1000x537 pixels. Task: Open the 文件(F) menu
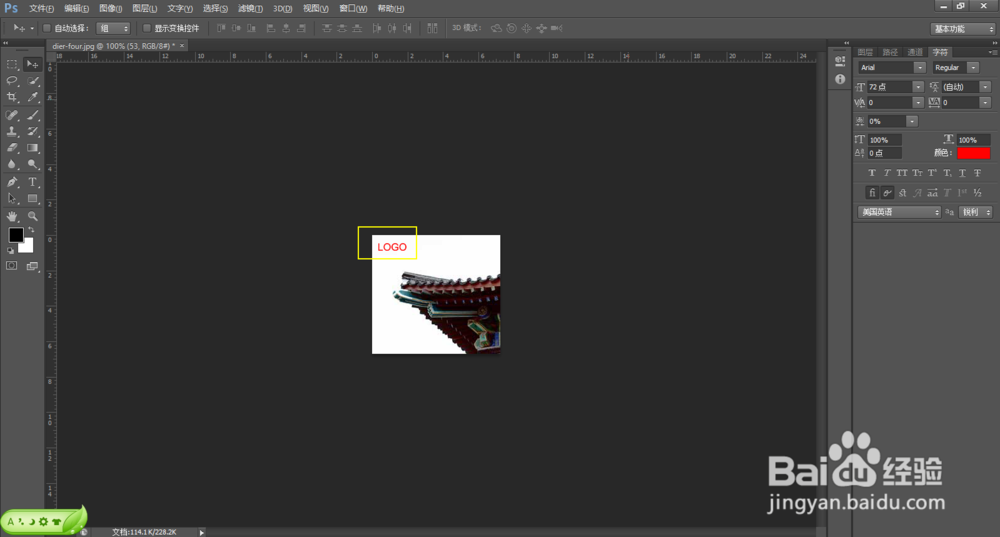(41, 8)
